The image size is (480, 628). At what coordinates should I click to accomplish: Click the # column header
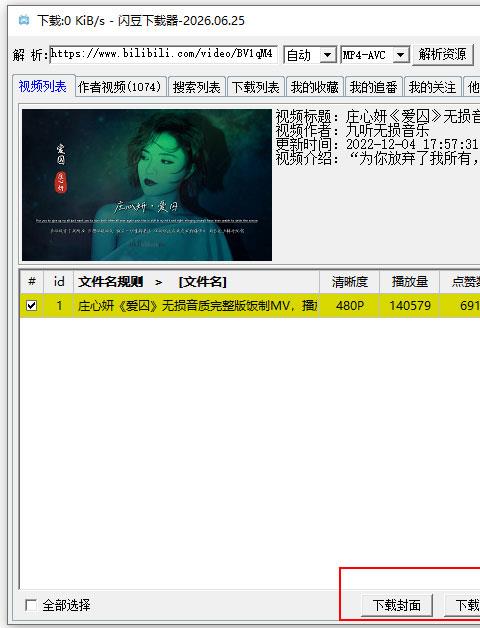click(x=32, y=282)
